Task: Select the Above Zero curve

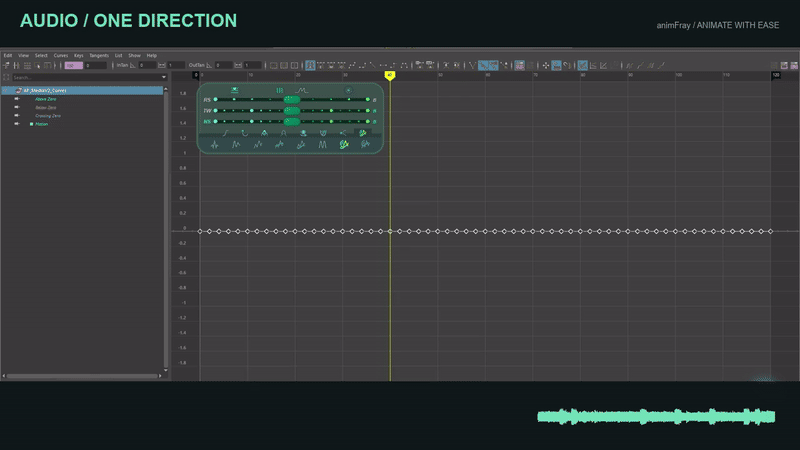Action: click(x=45, y=99)
